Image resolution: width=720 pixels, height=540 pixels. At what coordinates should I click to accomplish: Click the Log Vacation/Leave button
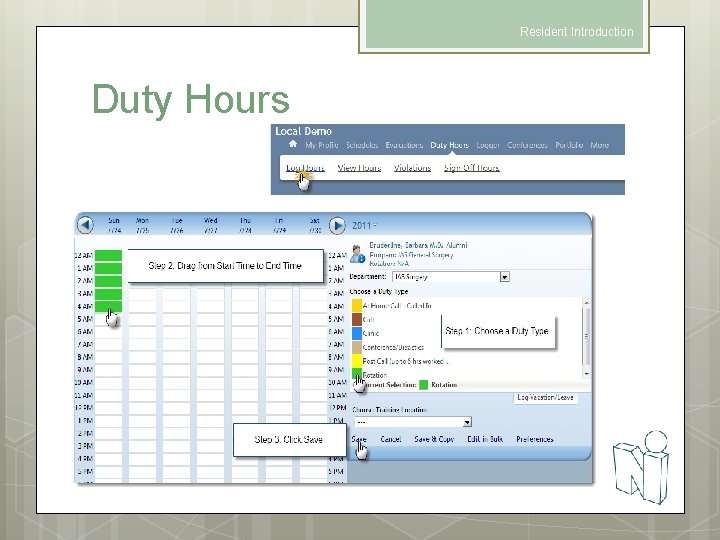click(545, 398)
